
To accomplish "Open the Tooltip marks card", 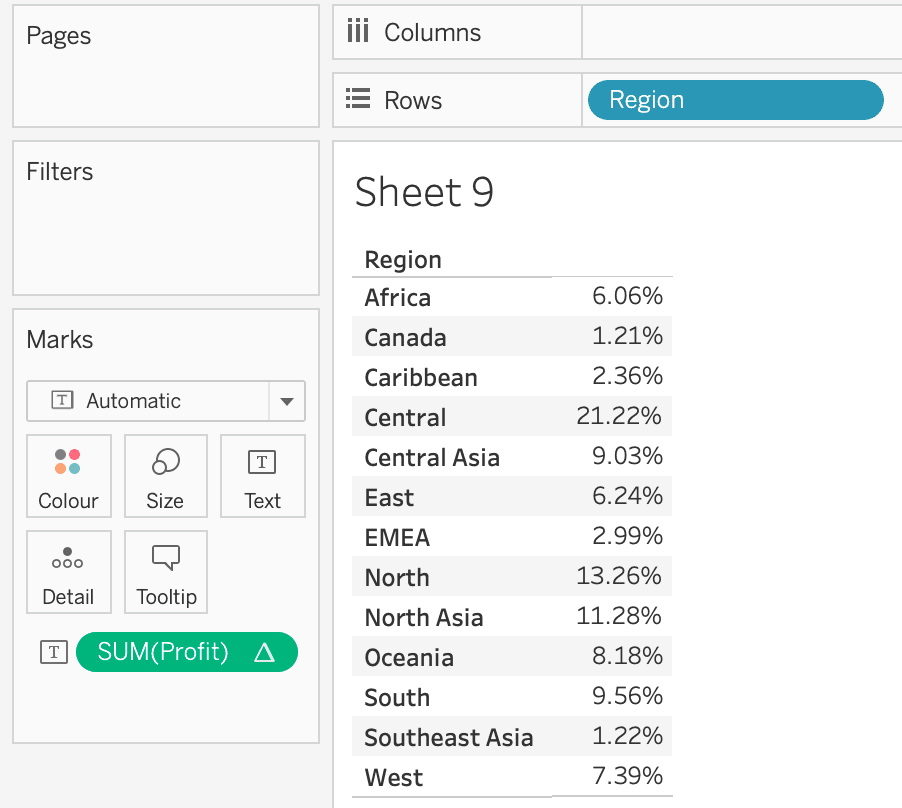I will click(x=166, y=572).
